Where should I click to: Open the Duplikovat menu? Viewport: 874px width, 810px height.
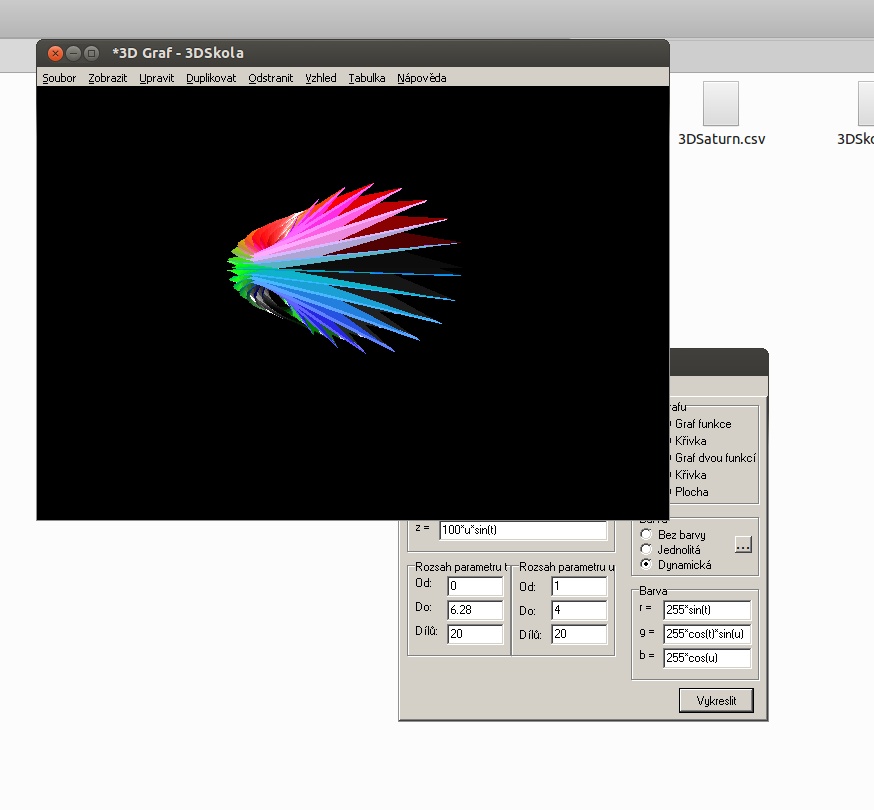tap(211, 78)
